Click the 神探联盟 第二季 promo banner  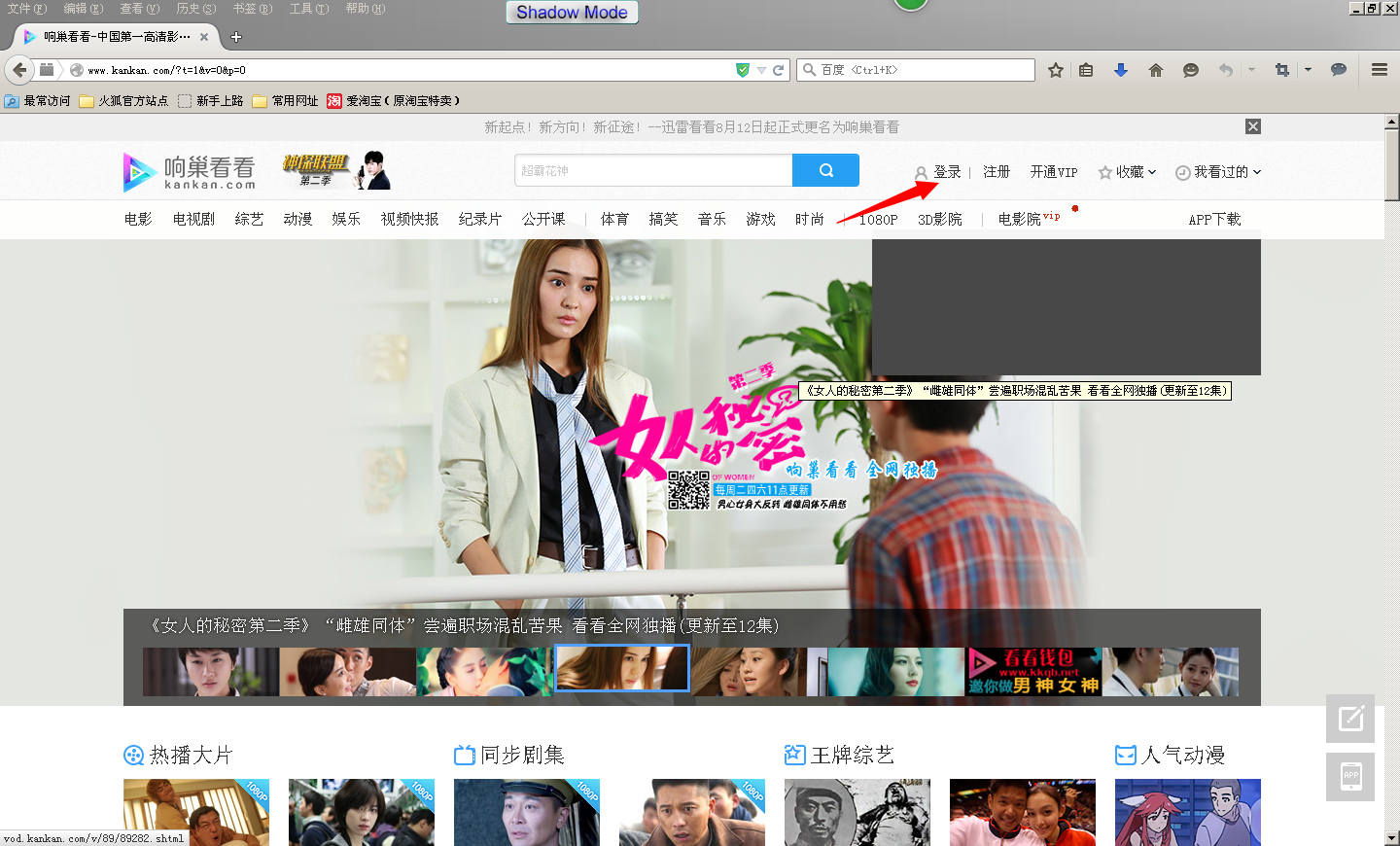(336, 170)
